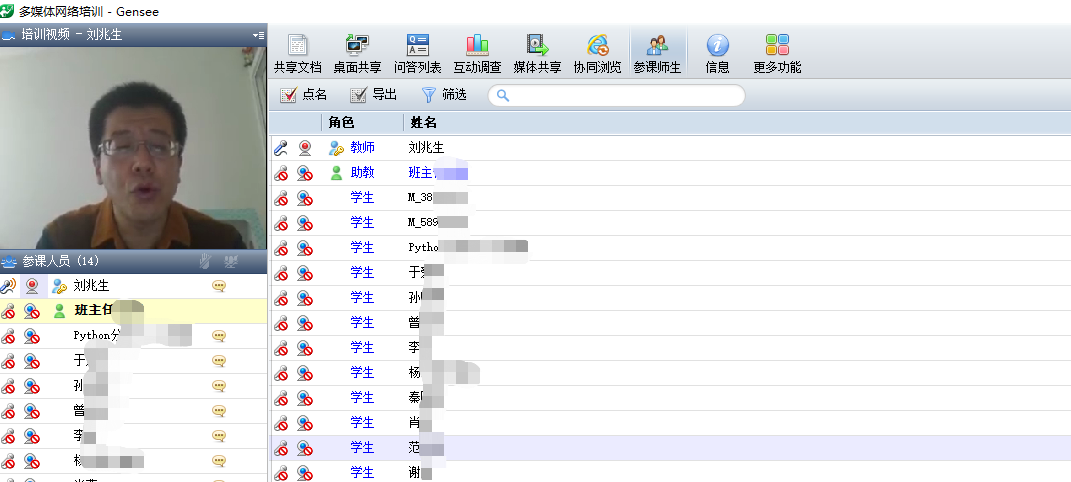Viewport: 1071px width, 482px height.
Task: Select the student row starting with 范
Action: point(670,449)
